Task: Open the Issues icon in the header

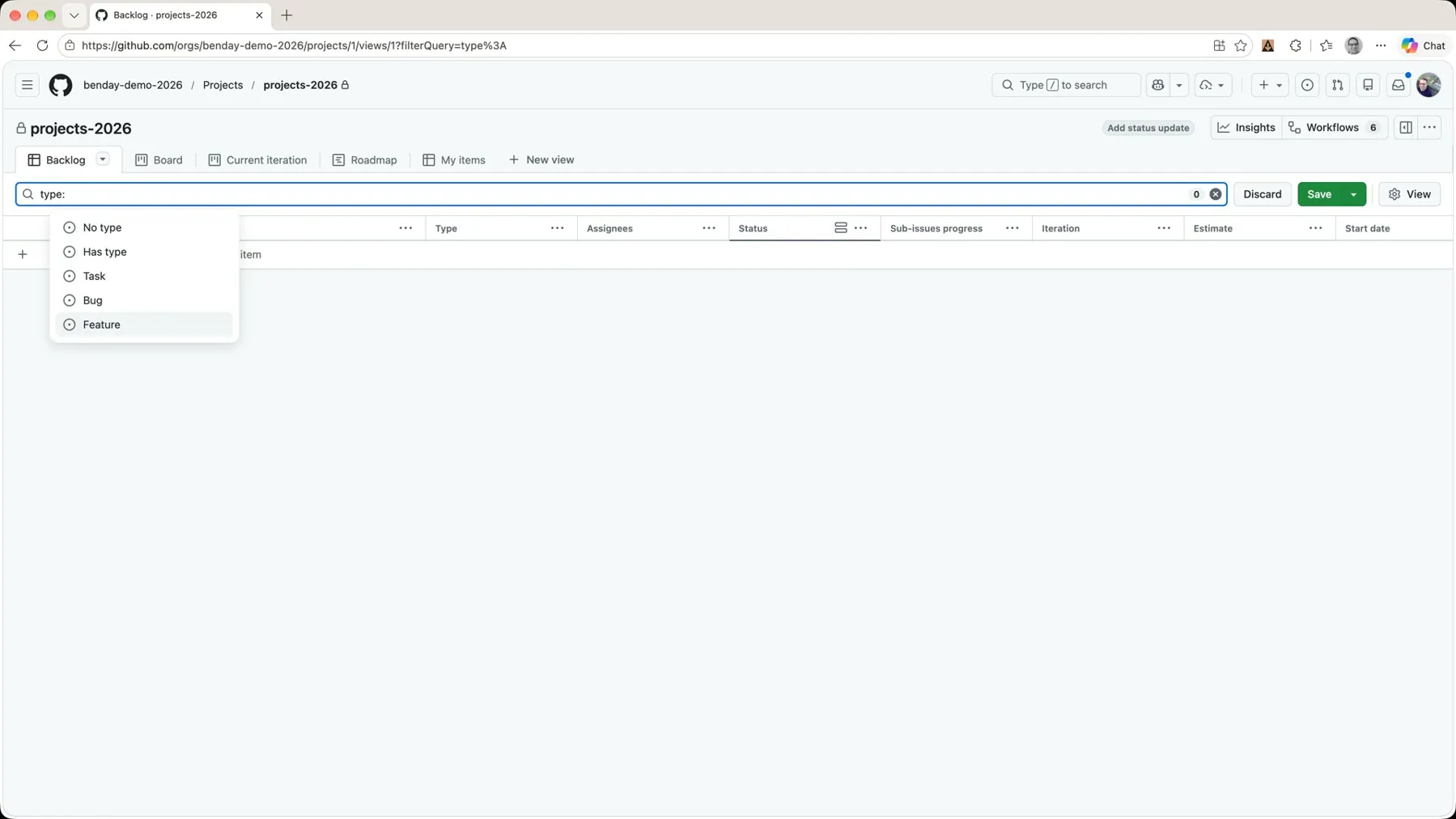Action: [1307, 85]
